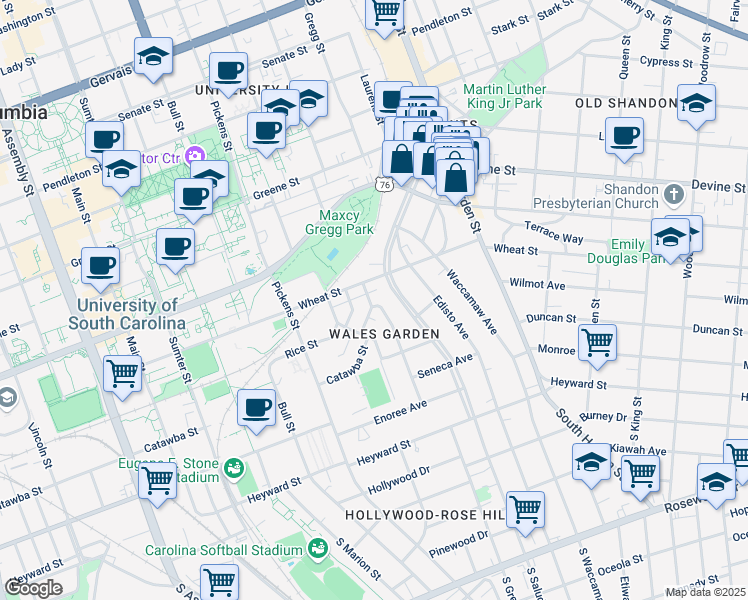This screenshot has height=600, width=748.
Task: Select gray school icon at left edge
Action: [7, 398]
